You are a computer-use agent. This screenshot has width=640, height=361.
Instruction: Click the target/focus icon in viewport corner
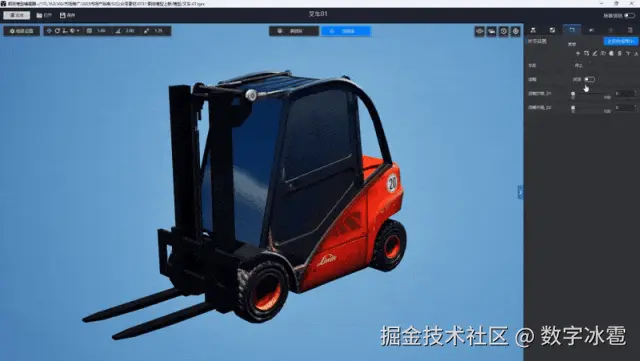pos(516,31)
